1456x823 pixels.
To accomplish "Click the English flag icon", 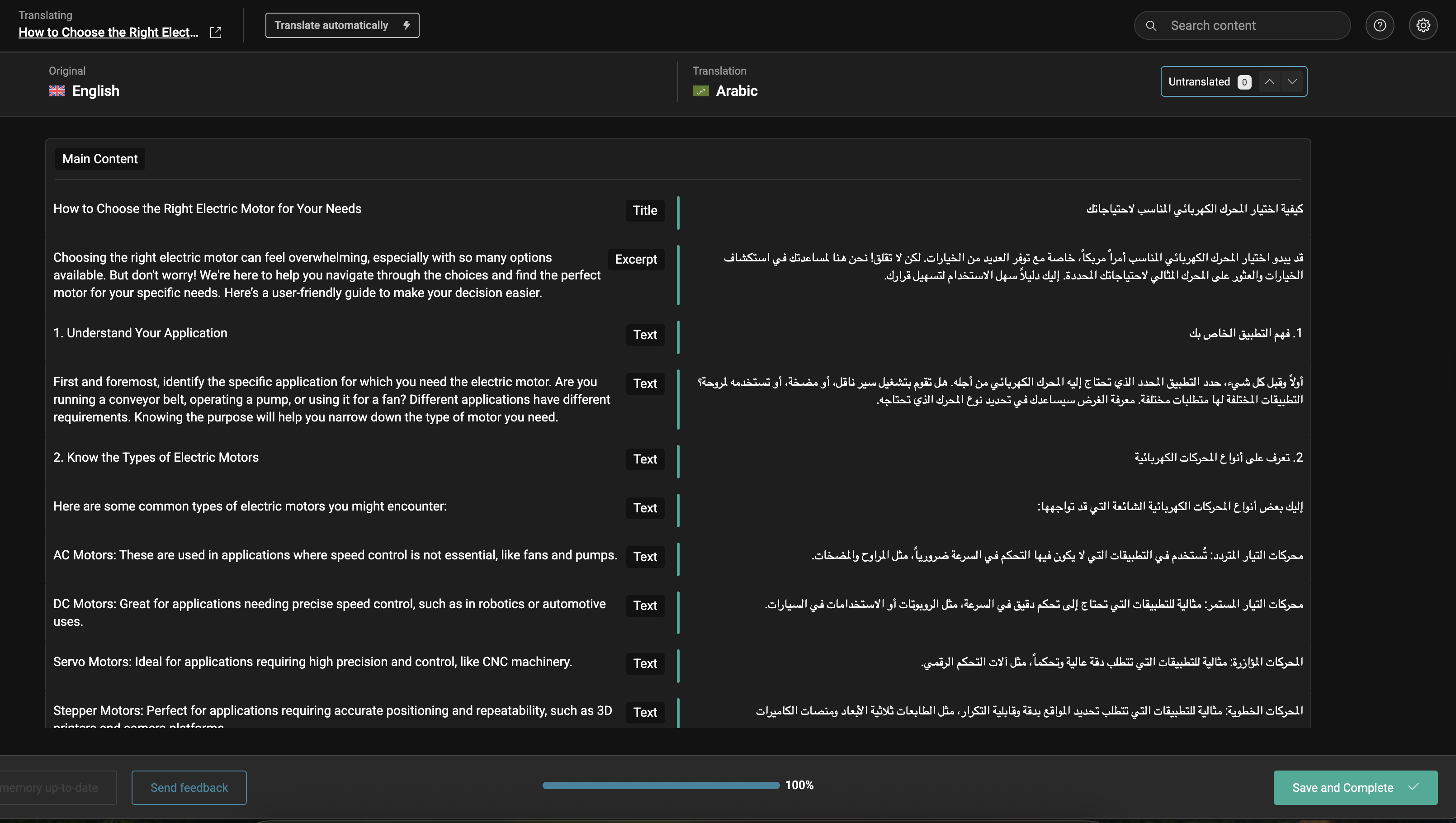I will [x=57, y=91].
